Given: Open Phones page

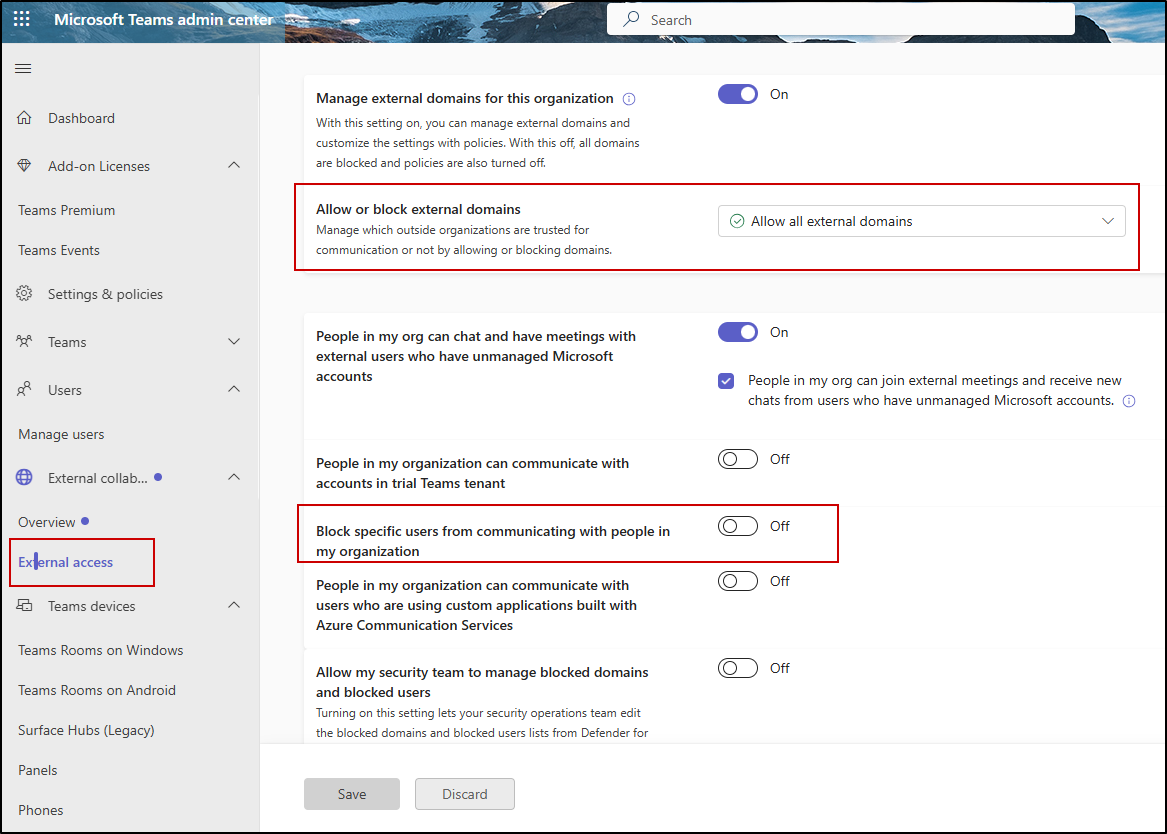Looking at the screenshot, I should coord(40,810).
